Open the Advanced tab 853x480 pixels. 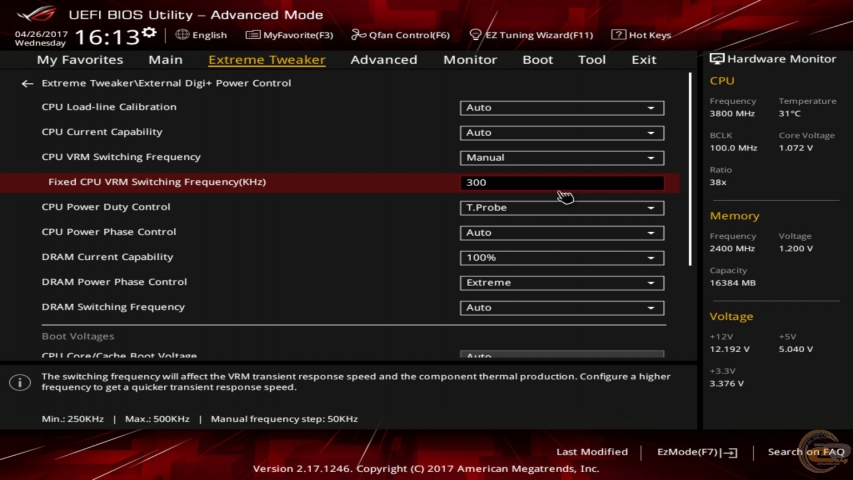384,59
